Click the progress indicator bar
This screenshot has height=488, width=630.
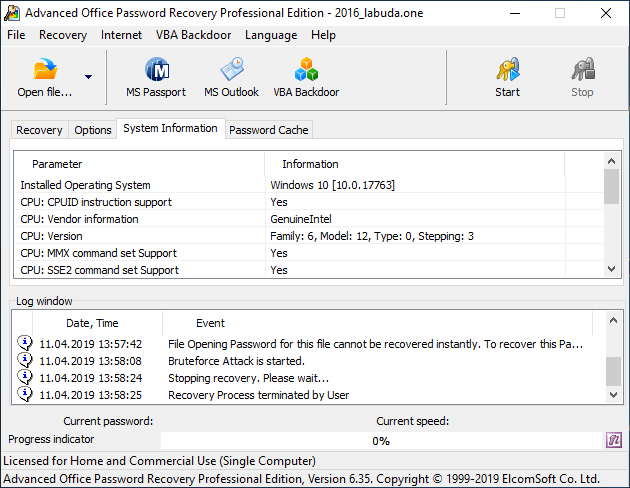[380, 441]
